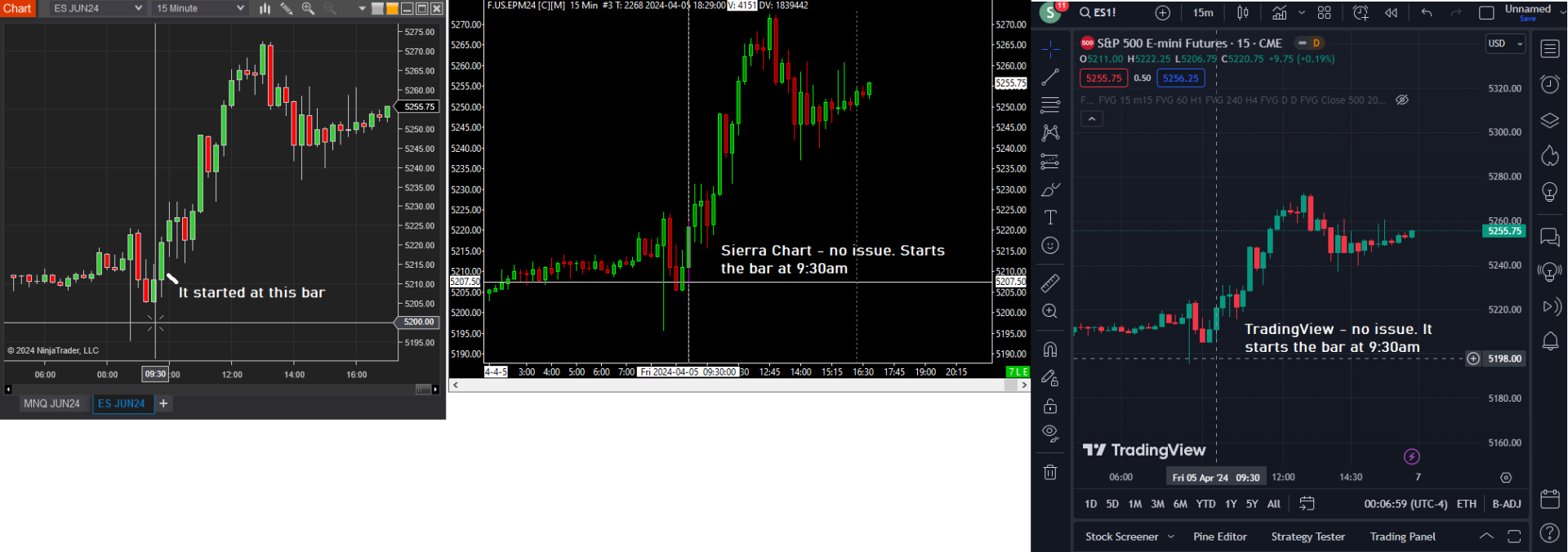Toggle the ETH session button
The height and width of the screenshot is (552, 1568).
click(x=1467, y=504)
